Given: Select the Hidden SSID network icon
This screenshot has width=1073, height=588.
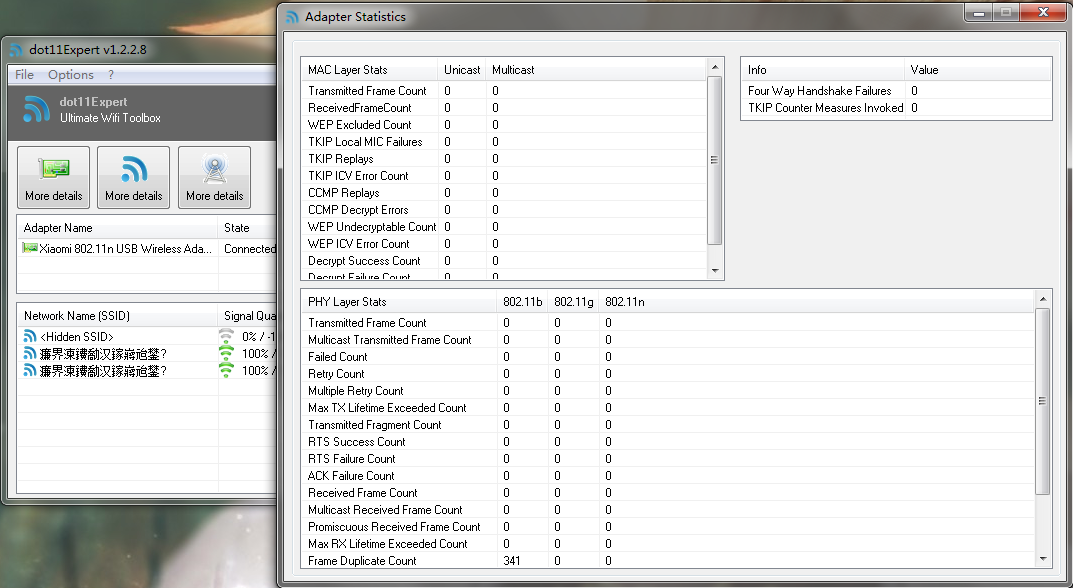Looking at the screenshot, I should [x=30, y=337].
